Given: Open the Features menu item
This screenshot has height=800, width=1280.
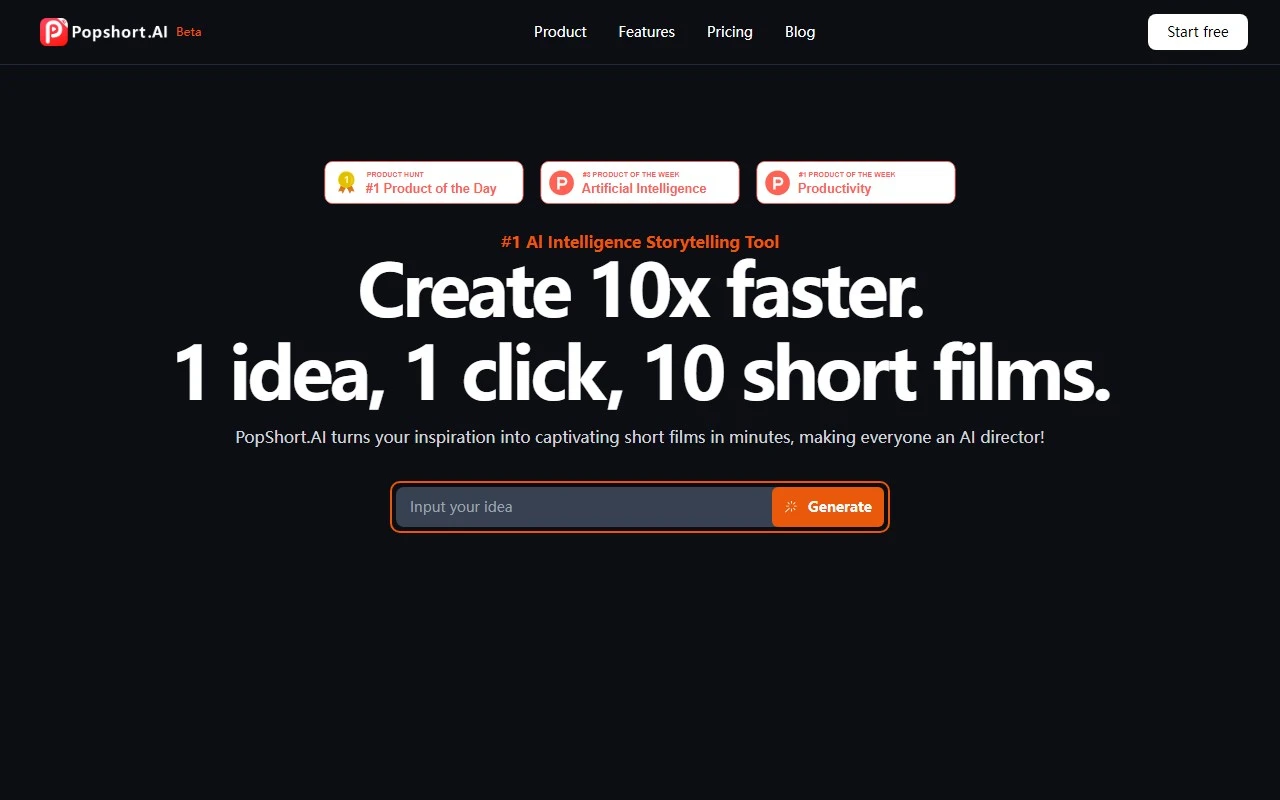Looking at the screenshot, I should click(647, 32).
